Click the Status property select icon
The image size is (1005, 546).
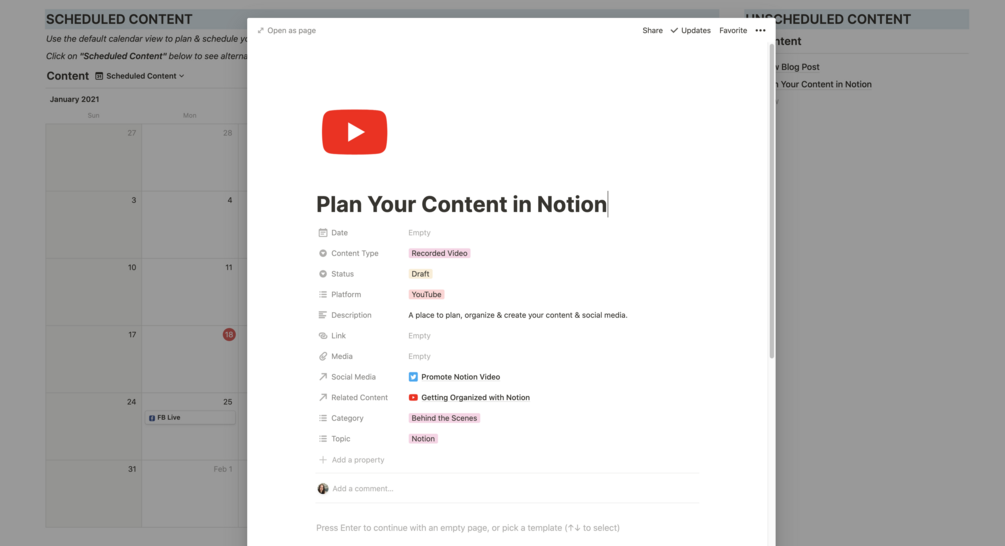(x=323, y=274)
